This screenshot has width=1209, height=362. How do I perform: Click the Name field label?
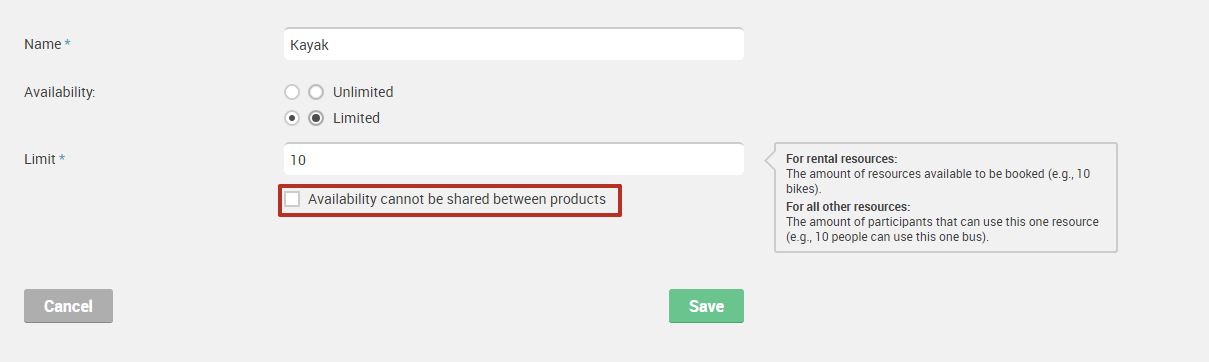43,44
